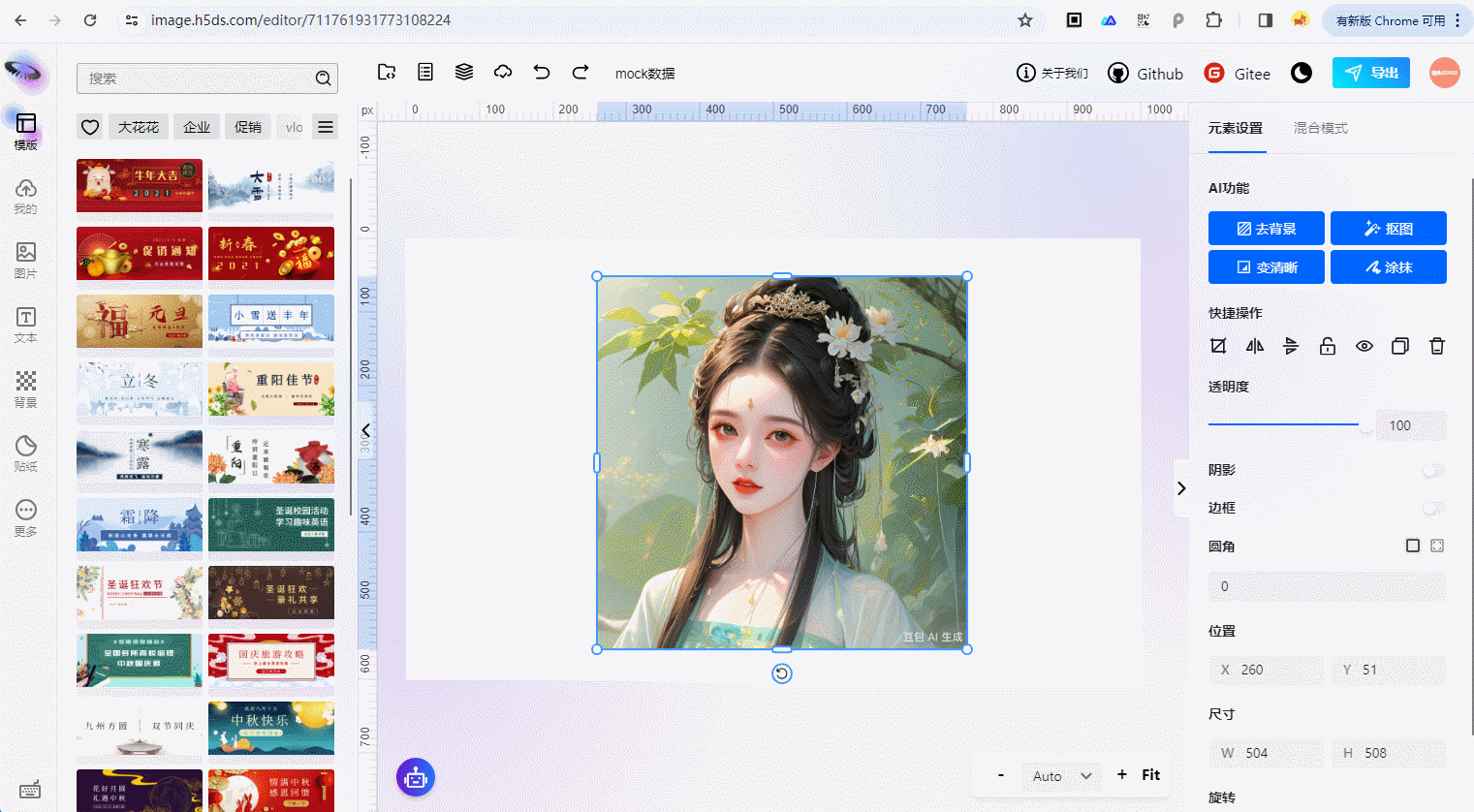Click the W width input field
1474x812 pixels.
[1266, 753]
